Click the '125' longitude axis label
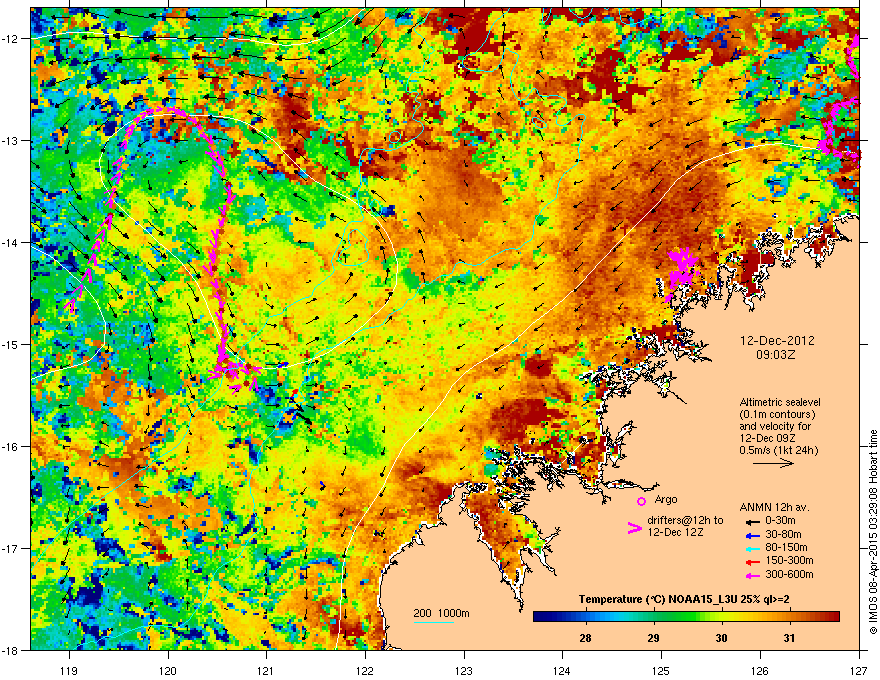 pos(661,670)
